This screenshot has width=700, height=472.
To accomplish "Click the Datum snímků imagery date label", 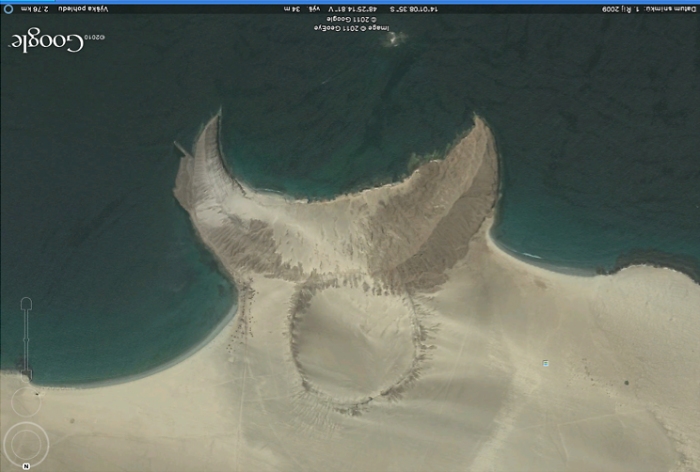I will 649,9.
